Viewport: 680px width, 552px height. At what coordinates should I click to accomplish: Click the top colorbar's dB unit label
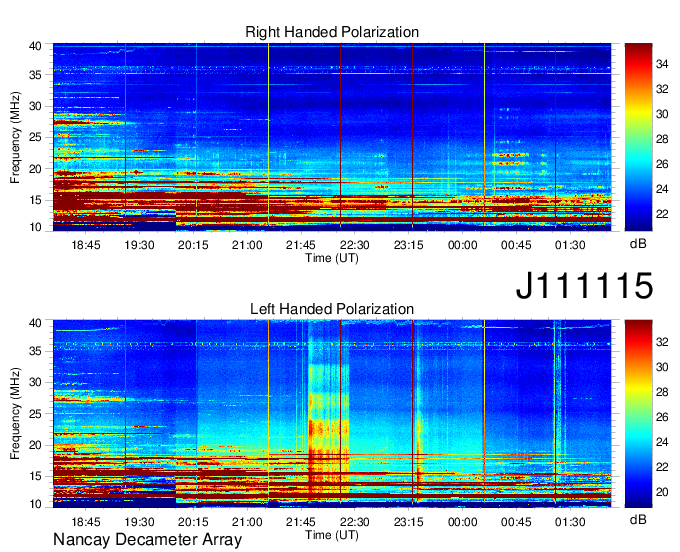pyautogui.click(x=638, y=244)
